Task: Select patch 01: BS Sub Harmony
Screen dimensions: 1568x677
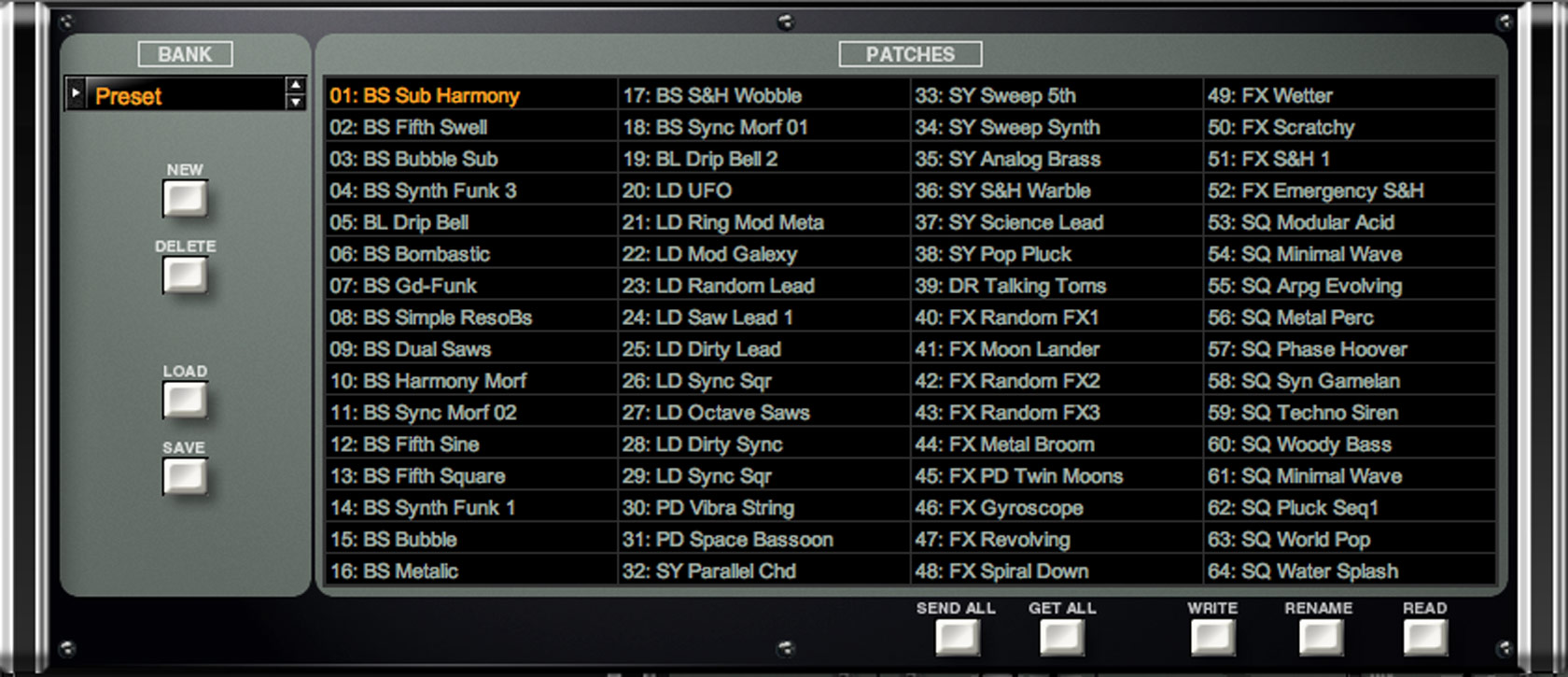Action: click(471, 95)
